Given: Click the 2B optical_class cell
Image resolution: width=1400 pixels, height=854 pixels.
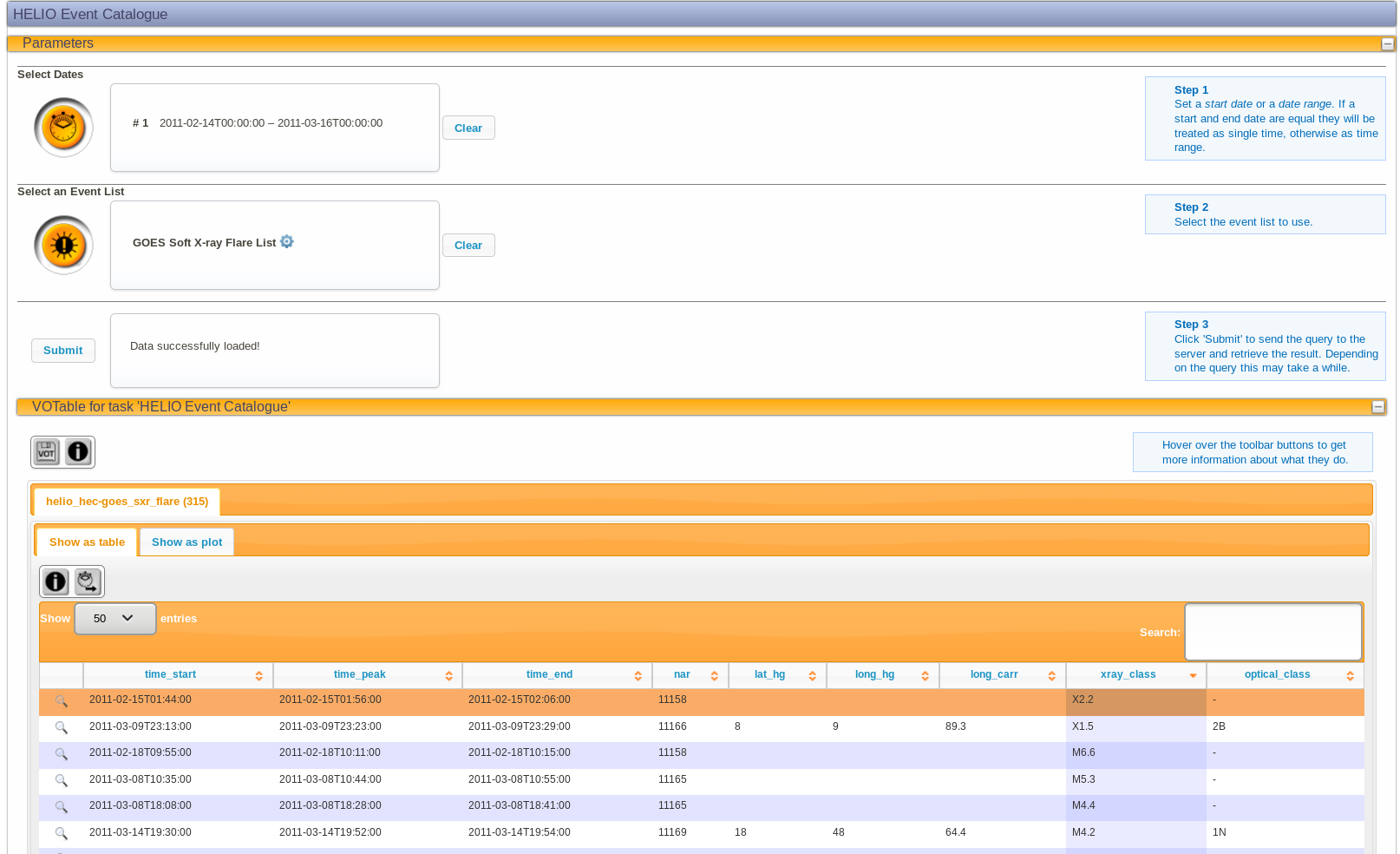Looking at the screenshot, I should point(1286,727).
